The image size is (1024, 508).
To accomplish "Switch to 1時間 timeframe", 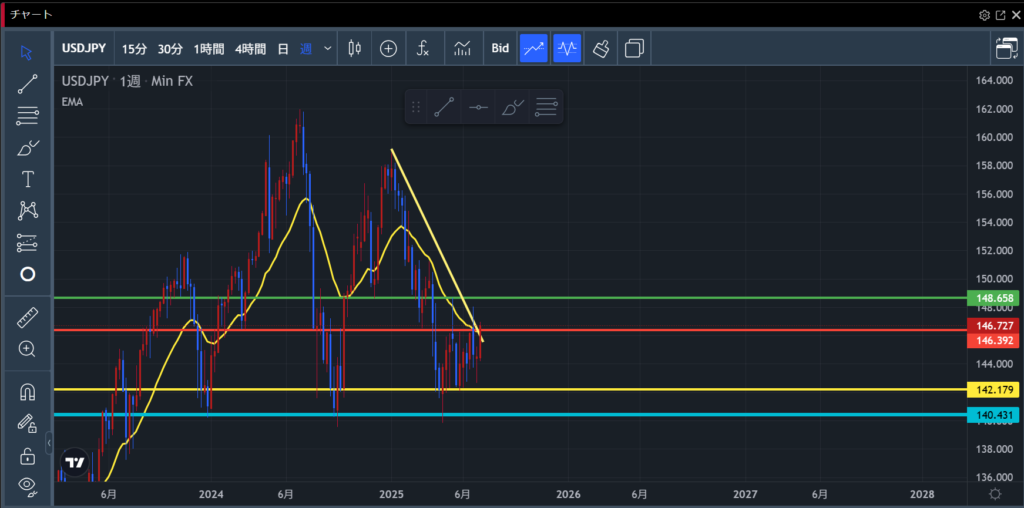I will pyautogui.click(x=209, y=49).
